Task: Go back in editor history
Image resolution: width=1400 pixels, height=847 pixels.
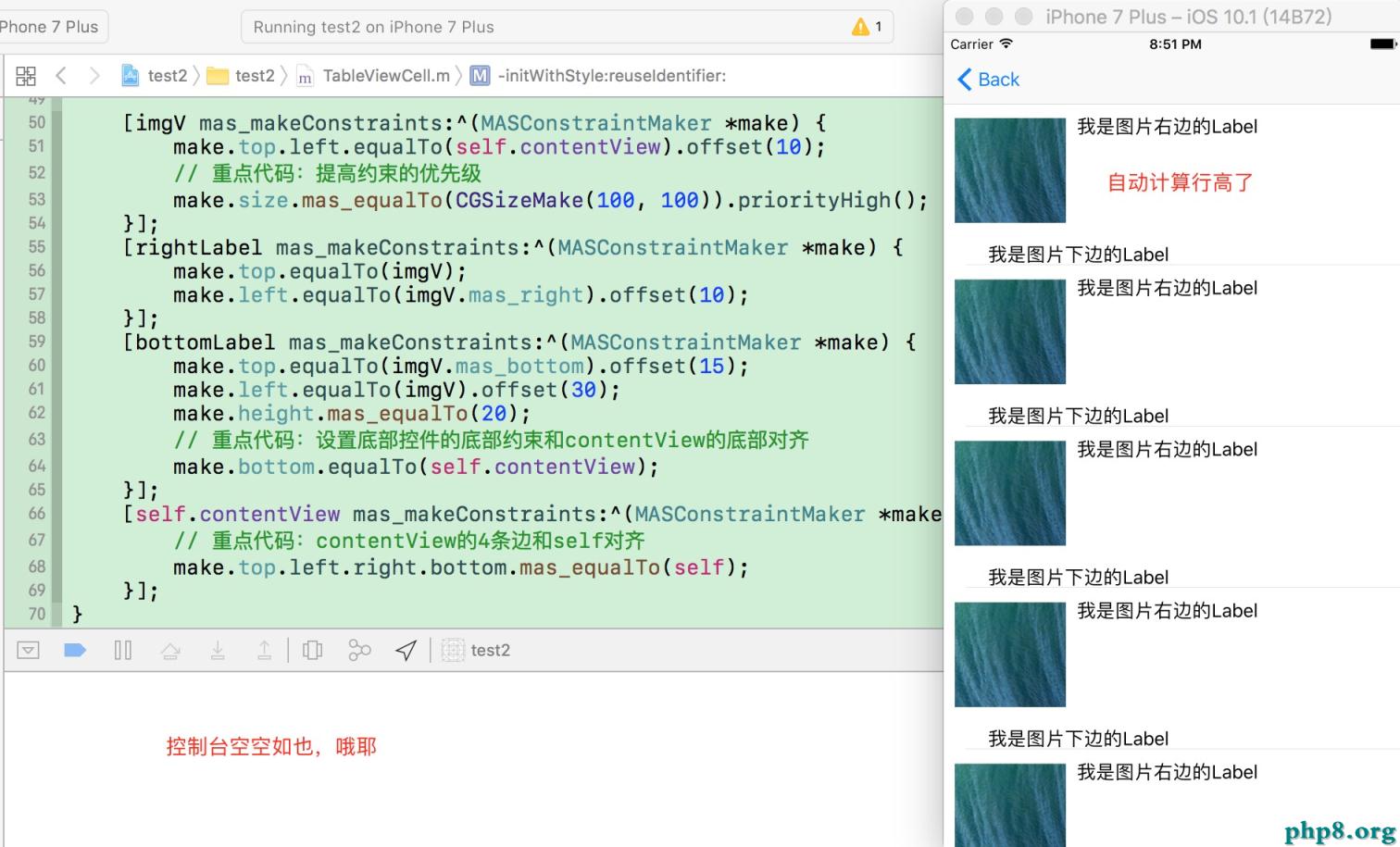Action: [61, 76]
